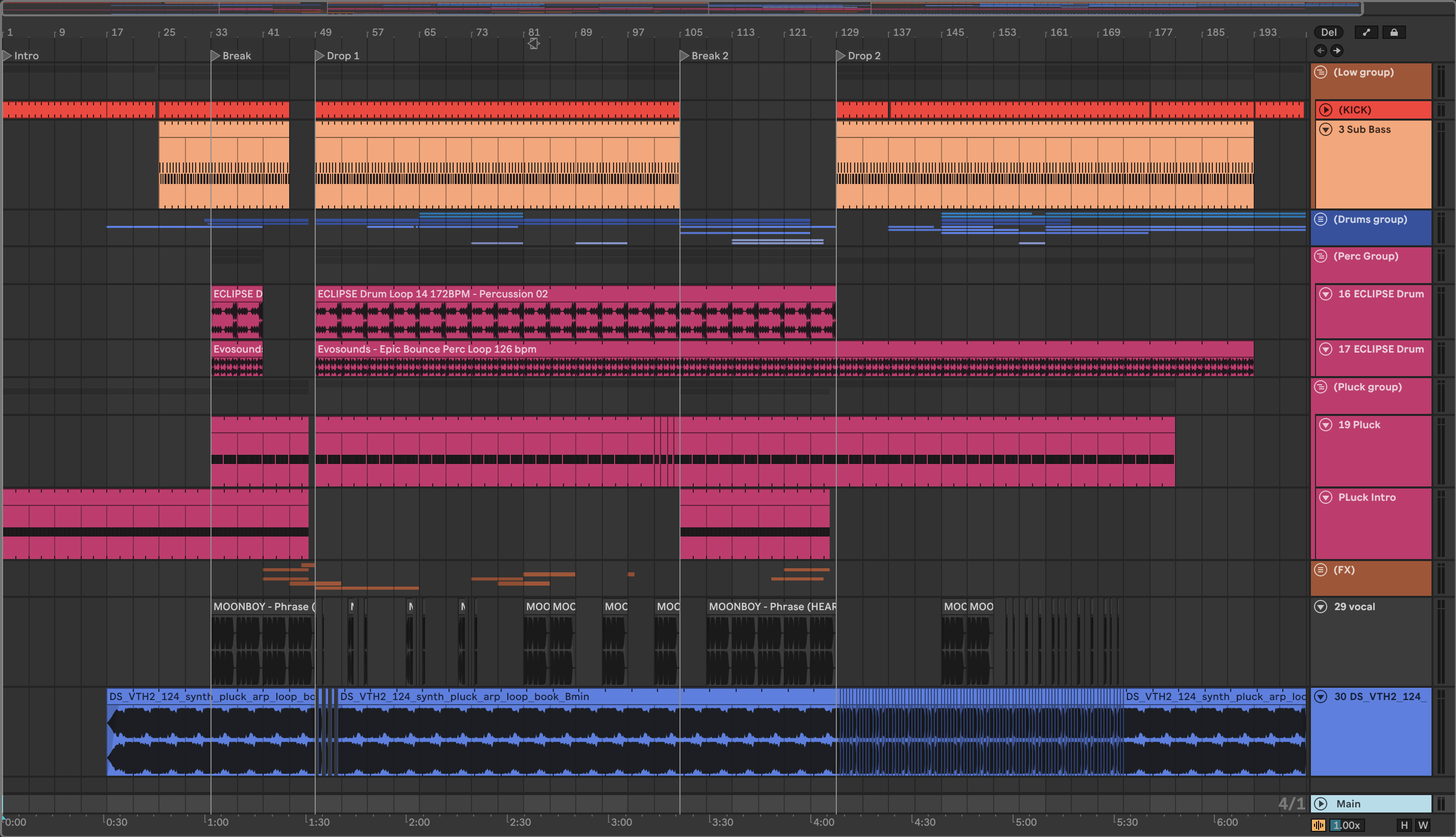The image size is (1456, 837).
Task: Expand the KICK track
Action: click(1326, 110)
